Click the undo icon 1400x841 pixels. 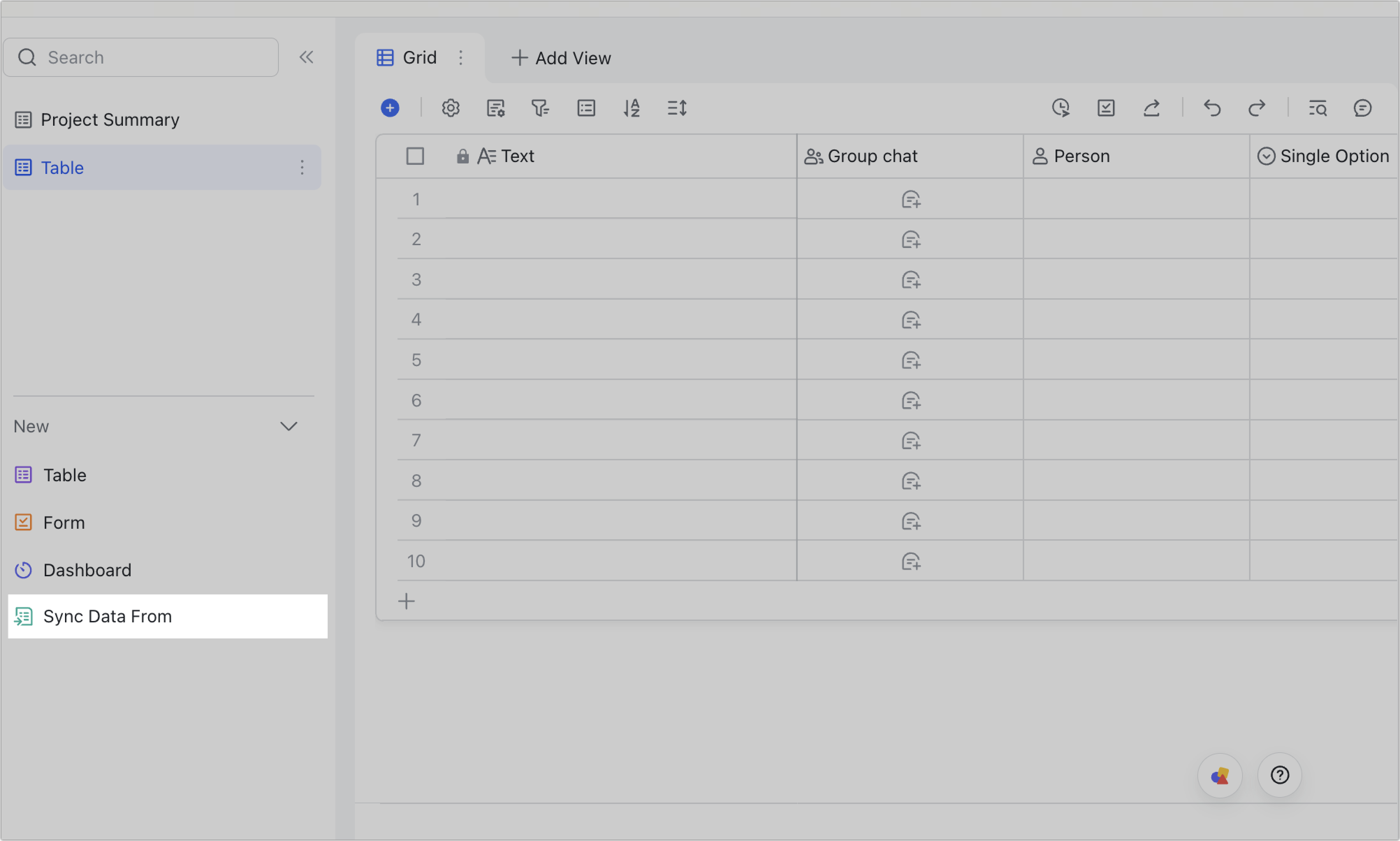click(x=1212, y=108)
